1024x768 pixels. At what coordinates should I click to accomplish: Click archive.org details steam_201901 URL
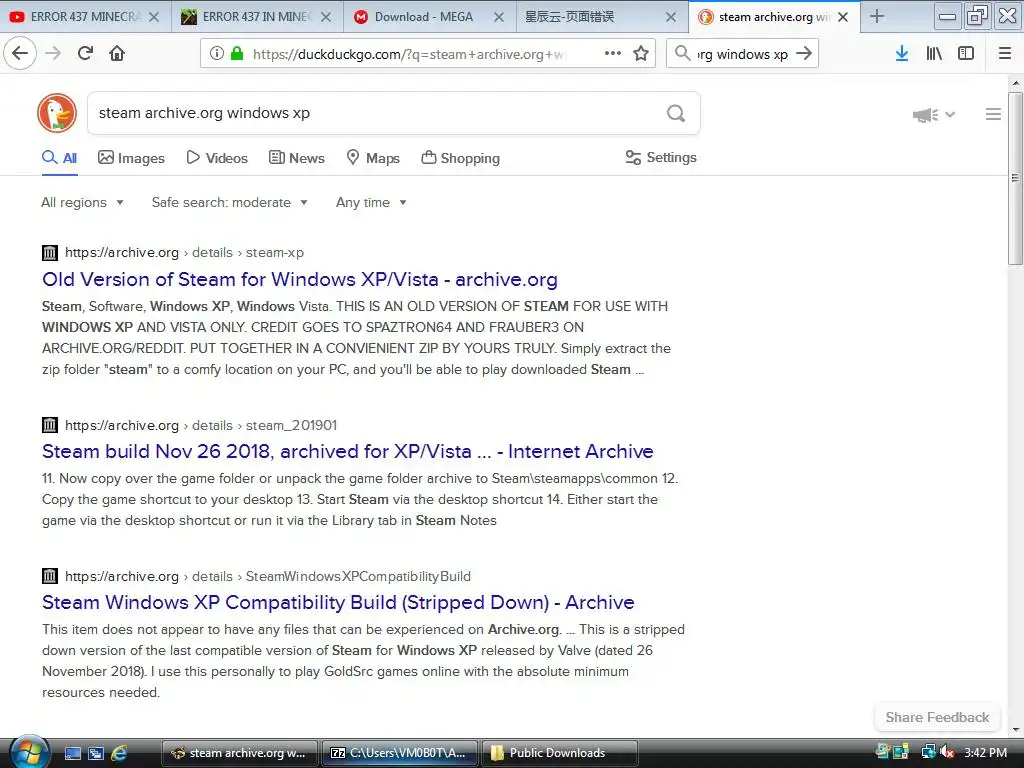201,425
